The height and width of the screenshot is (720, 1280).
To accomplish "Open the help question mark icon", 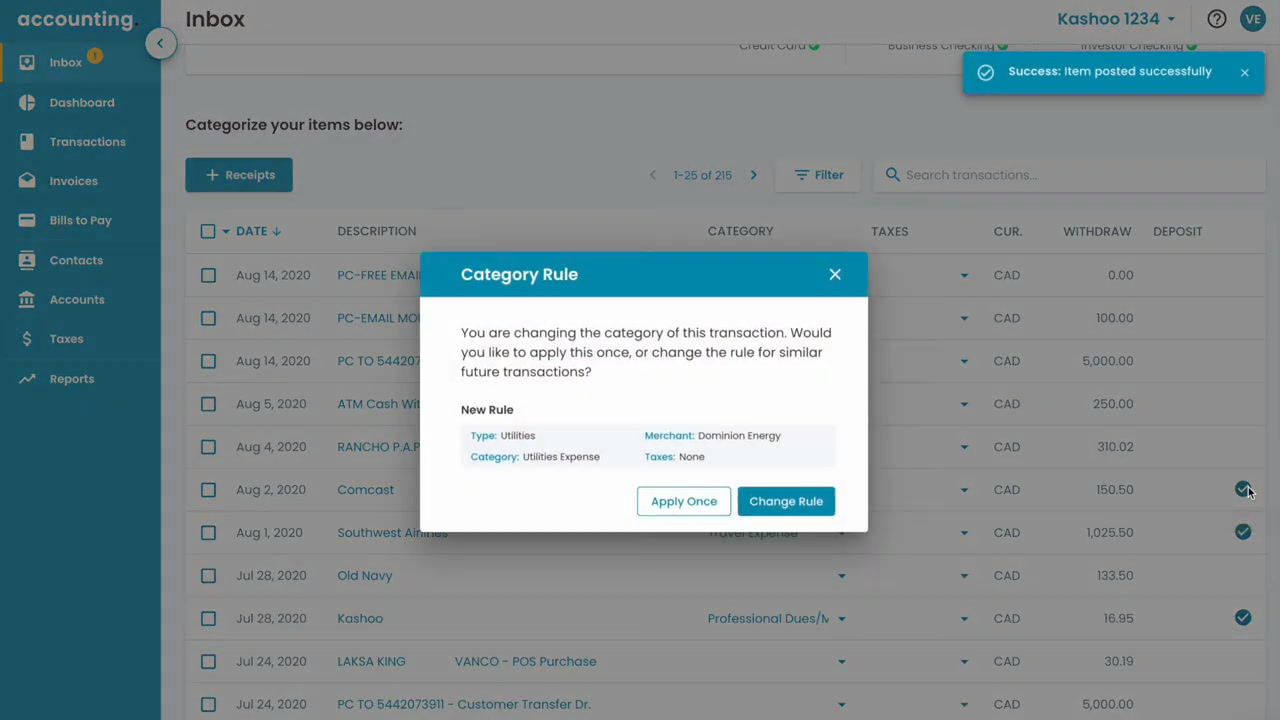I will (x=1217, y=19).
